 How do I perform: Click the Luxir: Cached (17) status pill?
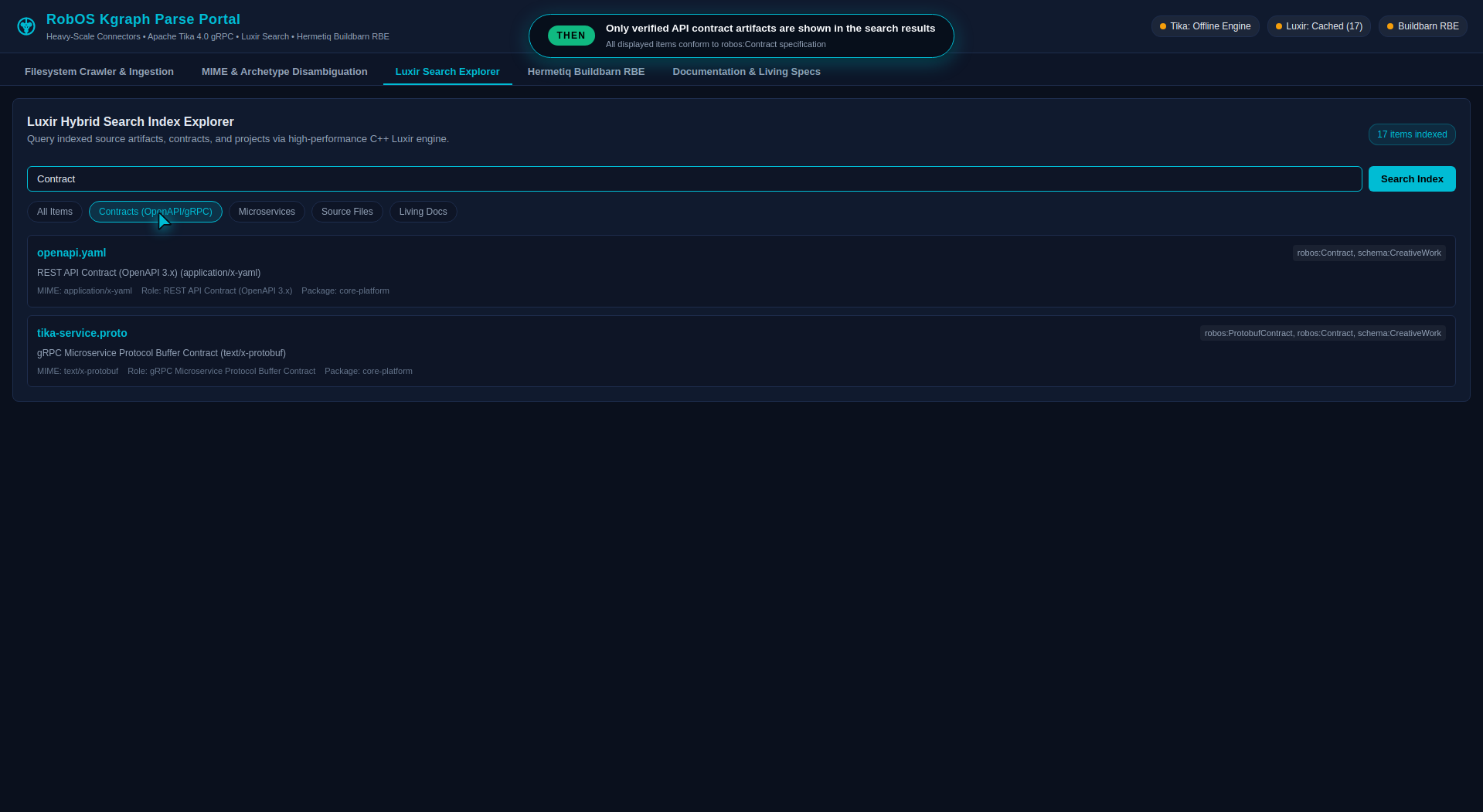click(1318, 26)
